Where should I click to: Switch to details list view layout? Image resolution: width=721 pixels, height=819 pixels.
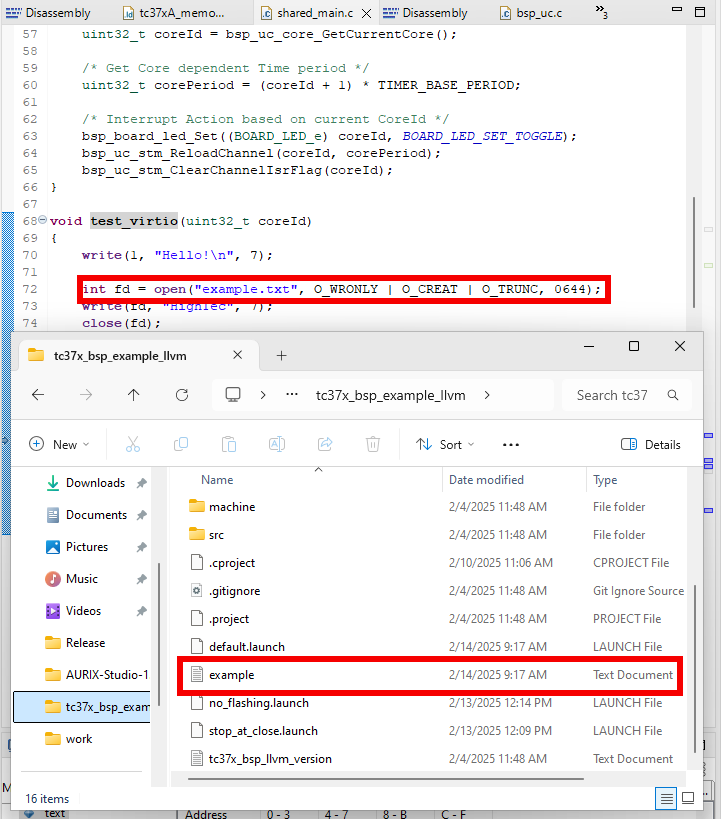[x=666, y=798]
